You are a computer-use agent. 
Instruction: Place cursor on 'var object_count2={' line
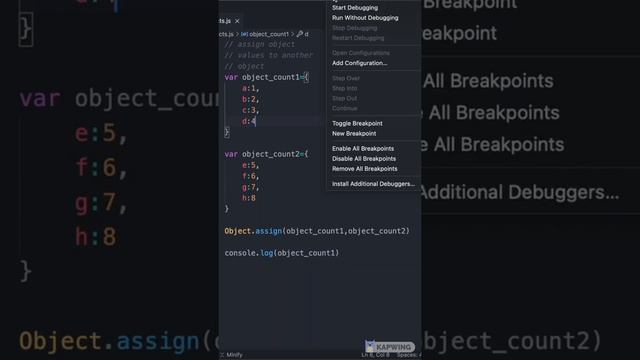click(267, 154)
